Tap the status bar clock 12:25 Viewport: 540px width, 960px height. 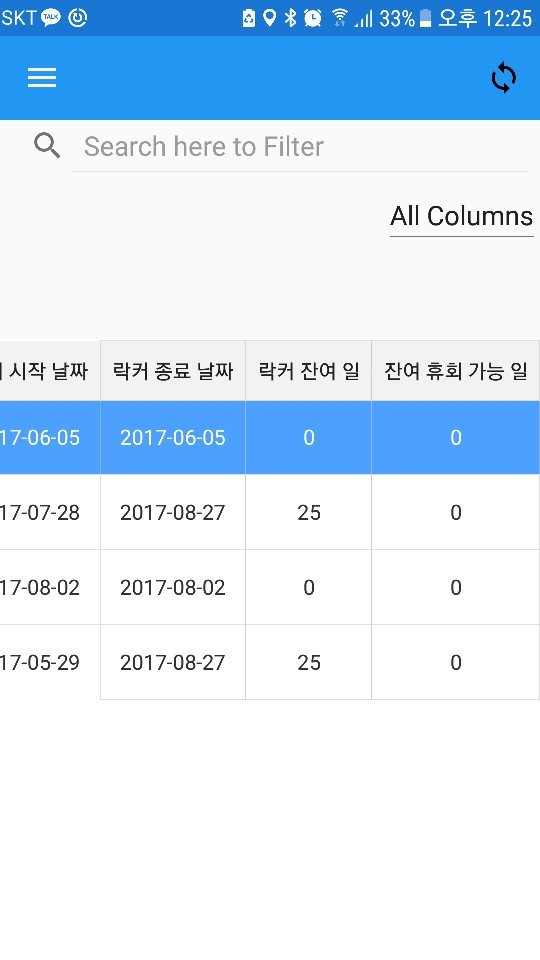click(508, 18)
